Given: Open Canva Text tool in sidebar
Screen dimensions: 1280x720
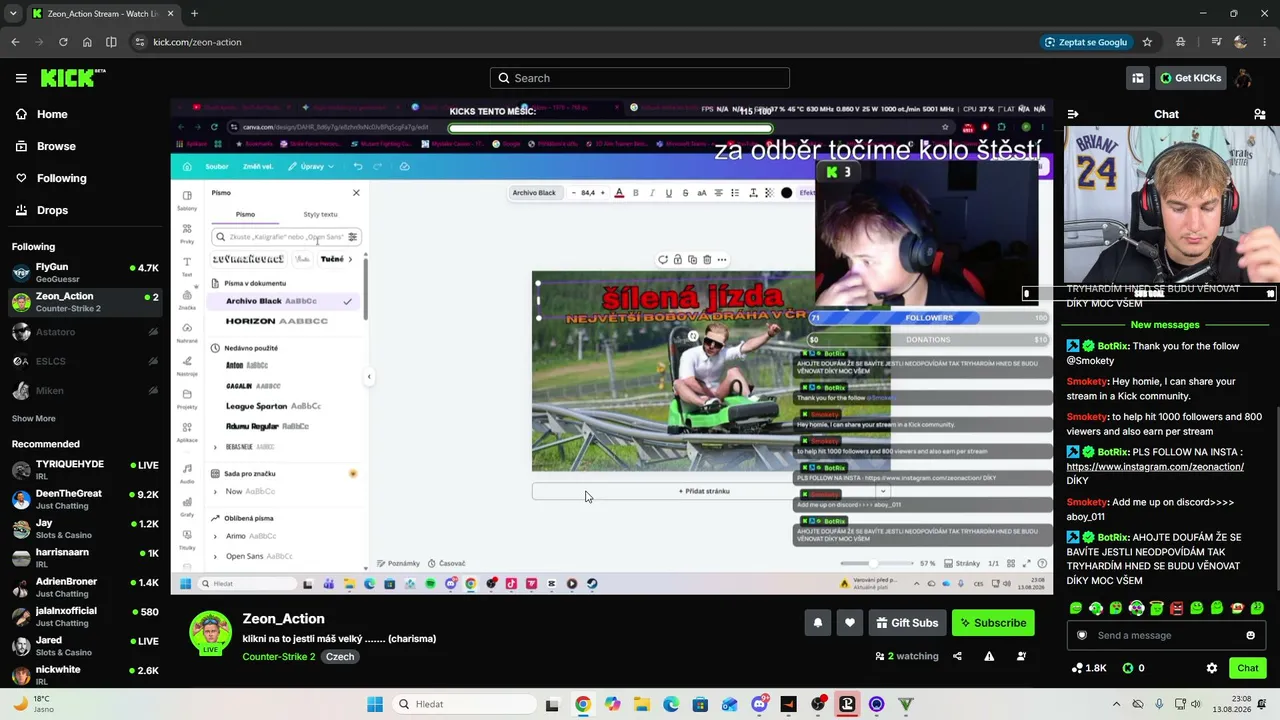Looking at the screenshot, I should click(187, 266).
